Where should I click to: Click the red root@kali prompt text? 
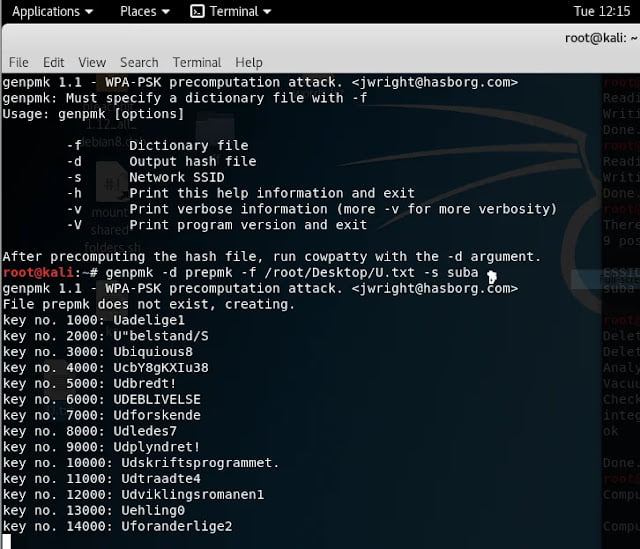pyautogui.click(x=38, y=272)
